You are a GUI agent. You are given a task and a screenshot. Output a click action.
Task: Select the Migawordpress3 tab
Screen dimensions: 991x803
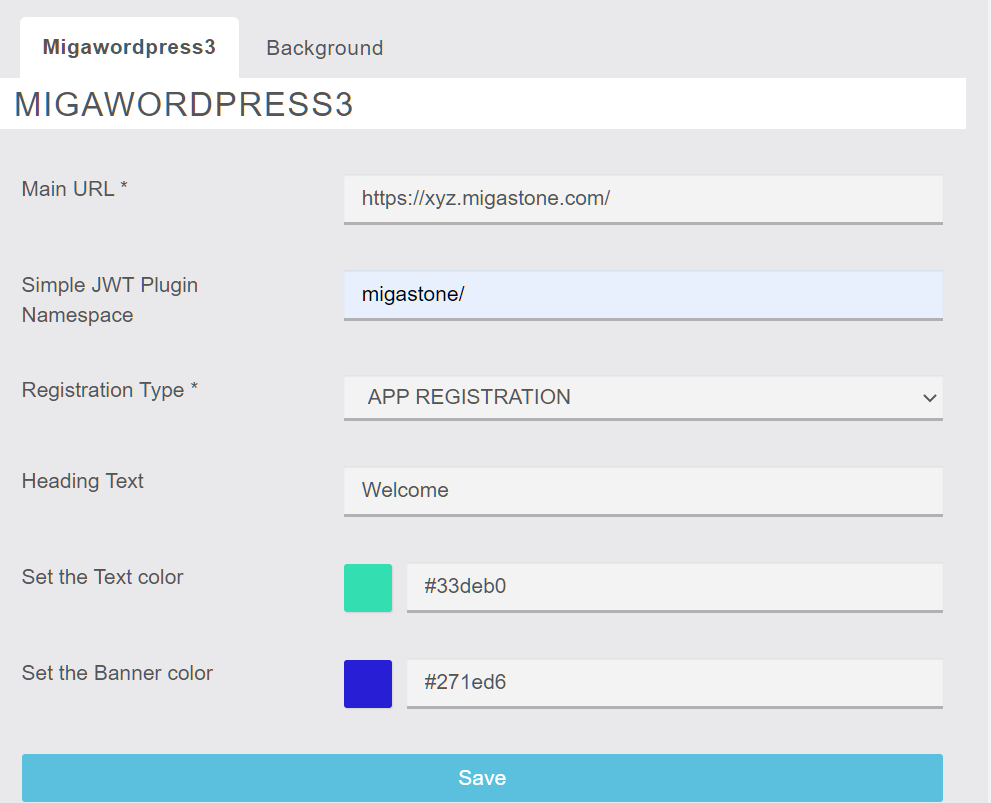point(129,47)
